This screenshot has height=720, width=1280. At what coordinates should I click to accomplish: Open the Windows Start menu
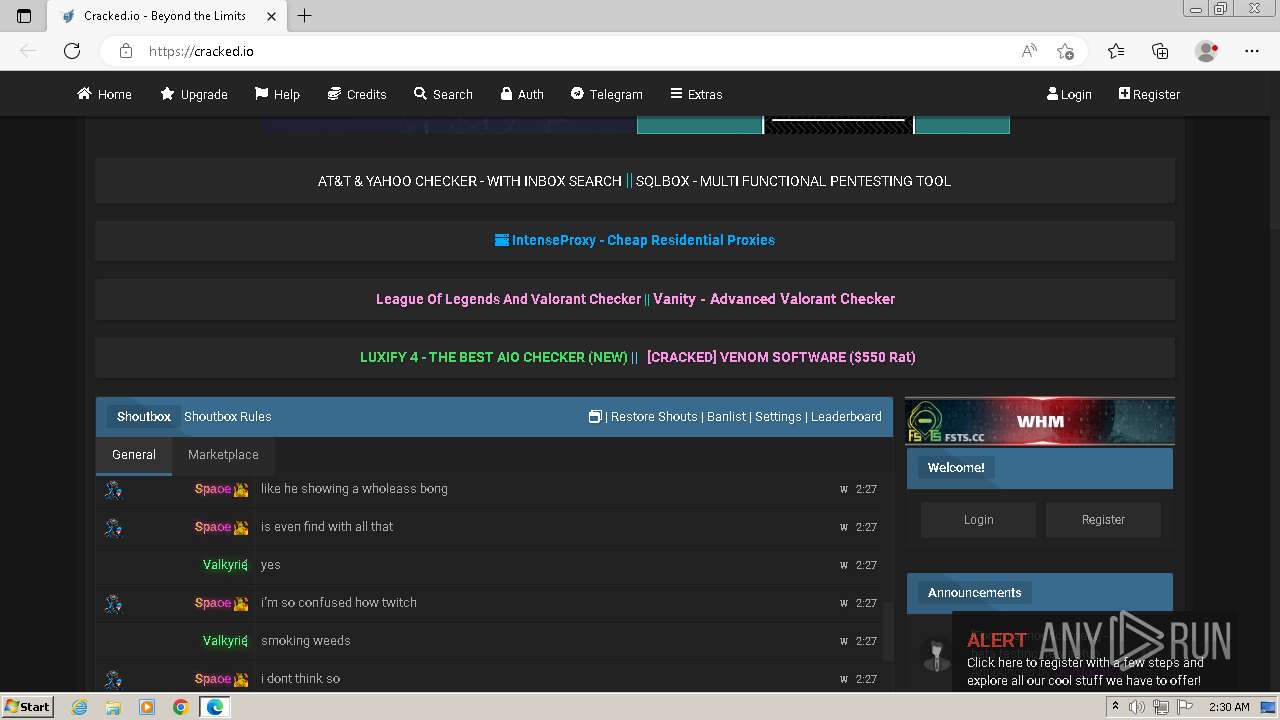click(27, 706)
